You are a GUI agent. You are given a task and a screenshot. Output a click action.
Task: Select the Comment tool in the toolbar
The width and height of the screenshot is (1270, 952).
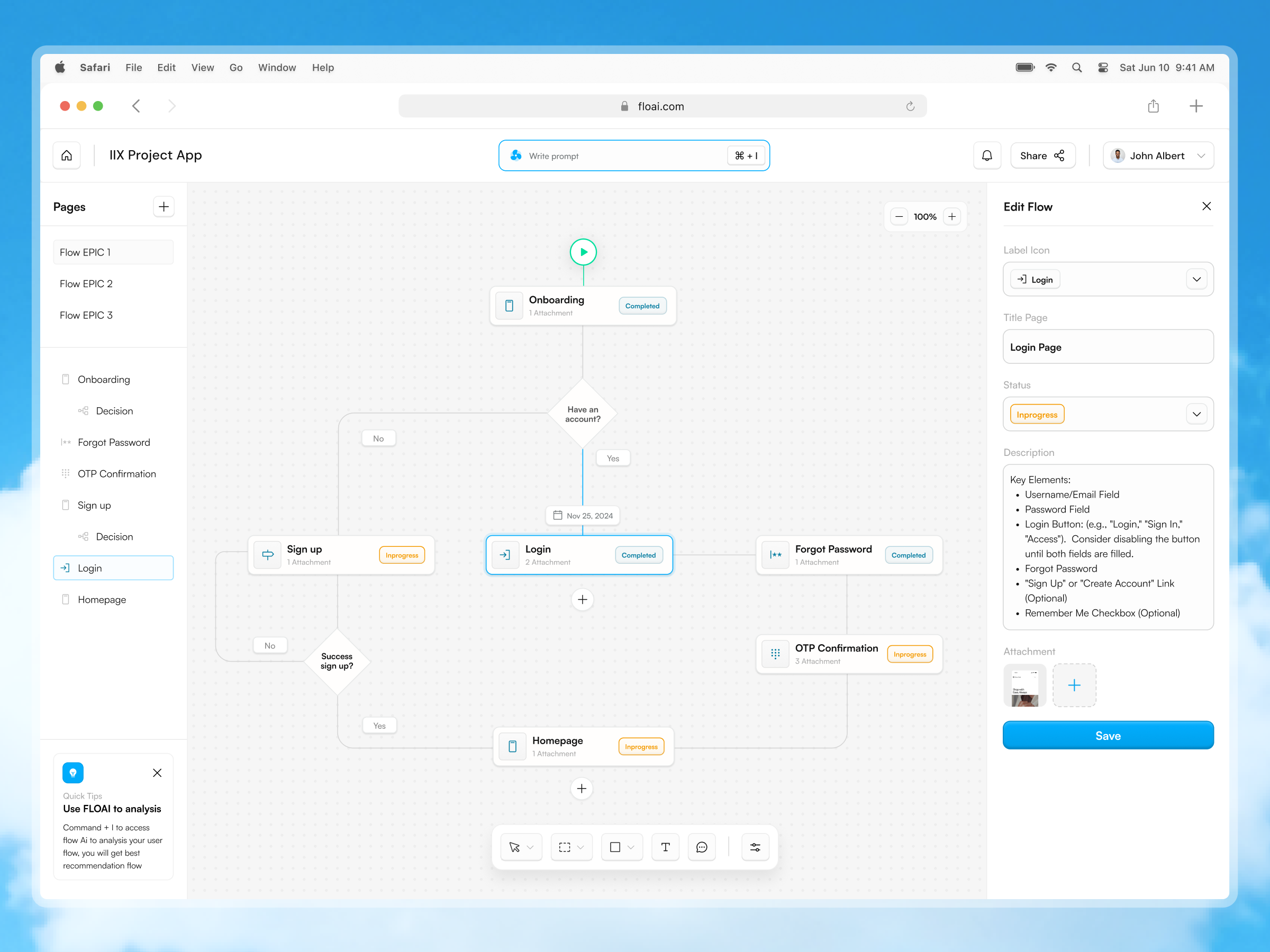[702, 847]
